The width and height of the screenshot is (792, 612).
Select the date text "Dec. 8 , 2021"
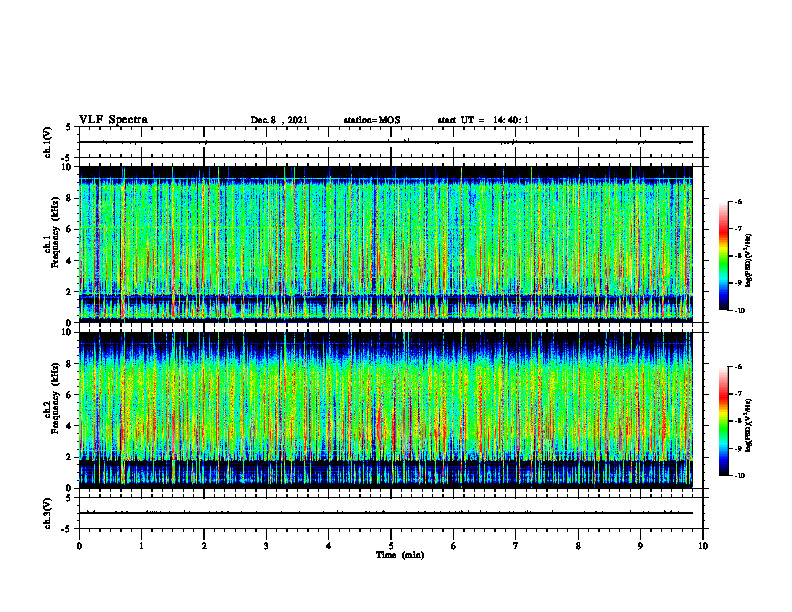(279, 120)
